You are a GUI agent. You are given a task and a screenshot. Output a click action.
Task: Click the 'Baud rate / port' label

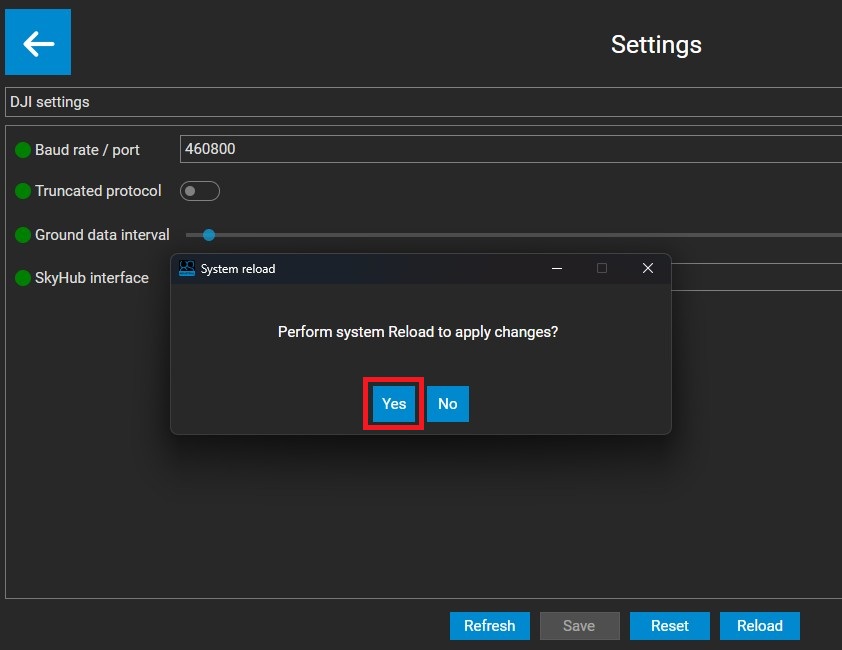pyautogui.click(x=87, y=150)
